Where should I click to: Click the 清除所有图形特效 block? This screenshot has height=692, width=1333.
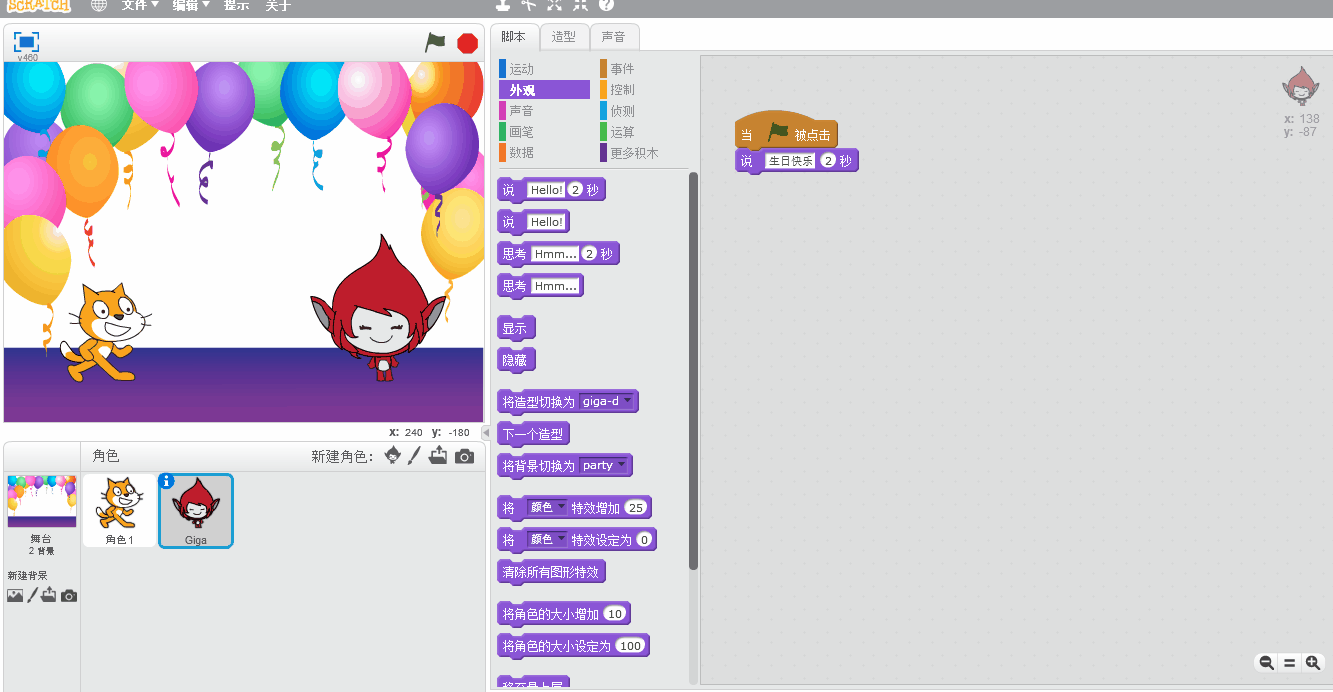(551, 572)
